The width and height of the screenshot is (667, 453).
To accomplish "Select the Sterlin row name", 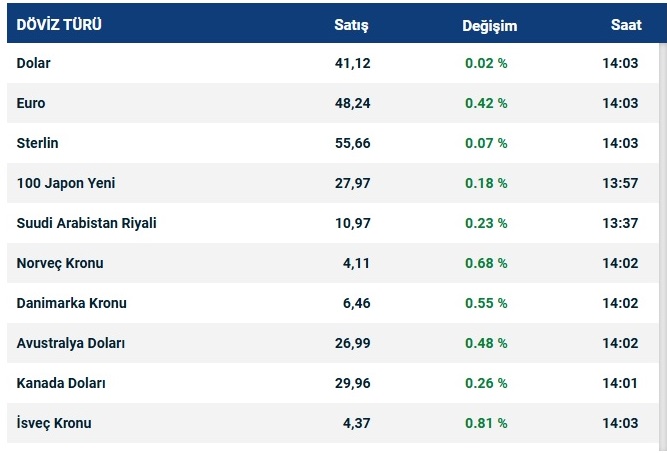I will point(38,143).
